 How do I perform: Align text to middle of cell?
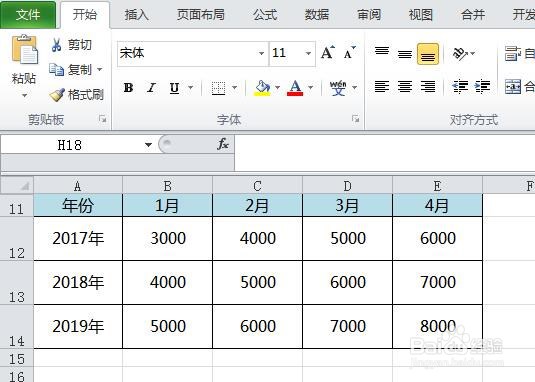[405, 54]
